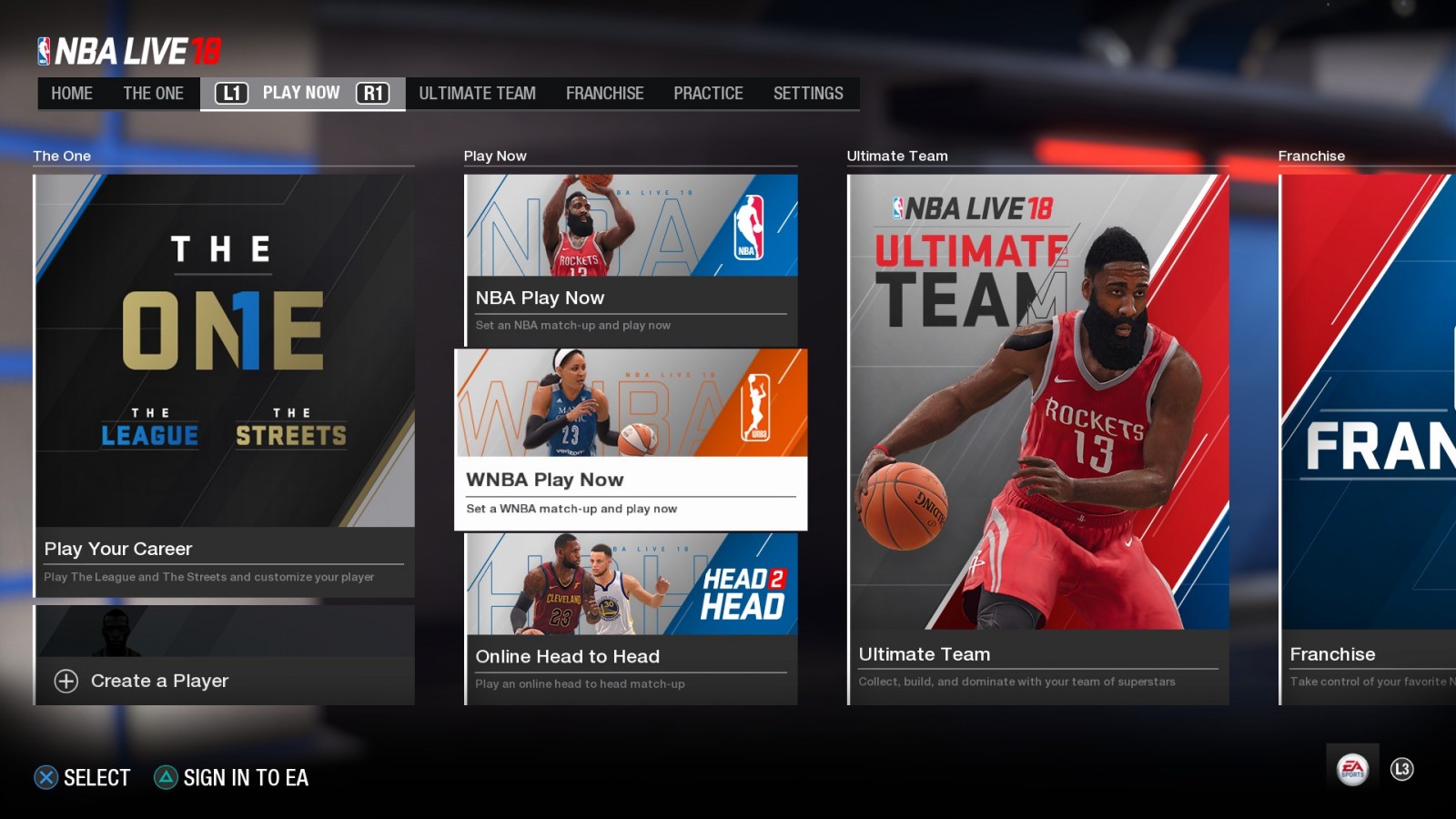The width and height of the screenshot is (1456, 819).
Task: Select Online Head to Head label
Action: click(567, 656)
